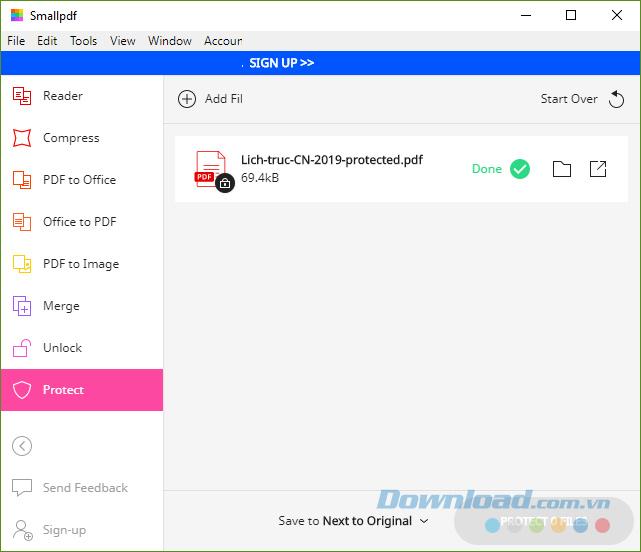
Task: Collapse the sidebar with the back arrow
Action: click(x=22, y=446)
